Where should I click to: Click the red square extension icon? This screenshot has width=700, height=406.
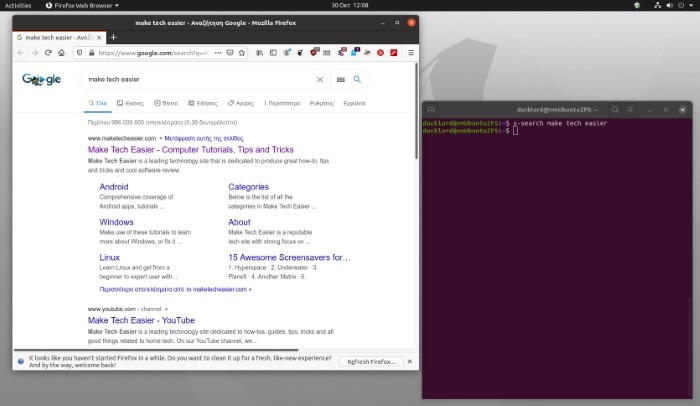pos(394,53)
